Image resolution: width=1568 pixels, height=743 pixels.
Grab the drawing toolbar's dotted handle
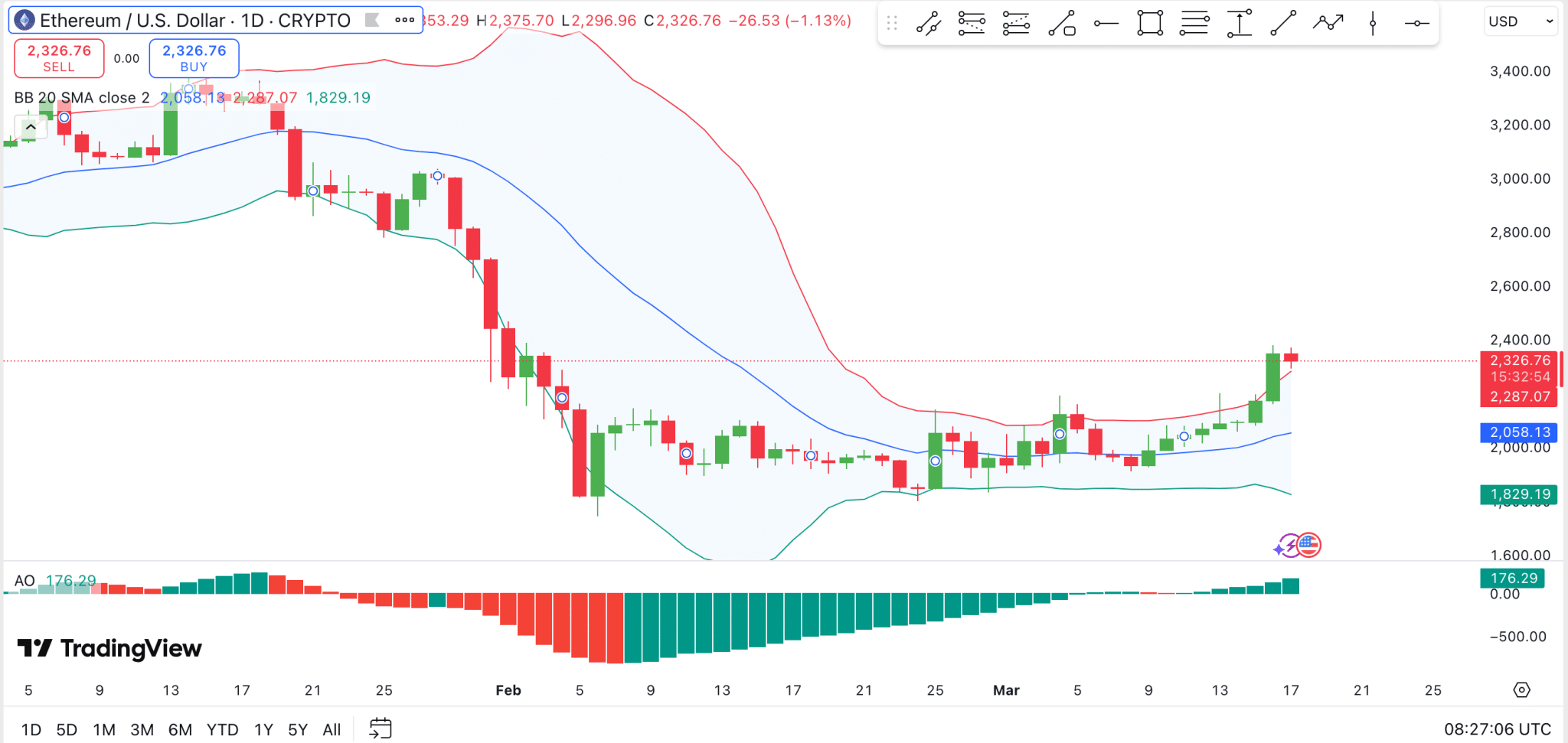(892, 24)
